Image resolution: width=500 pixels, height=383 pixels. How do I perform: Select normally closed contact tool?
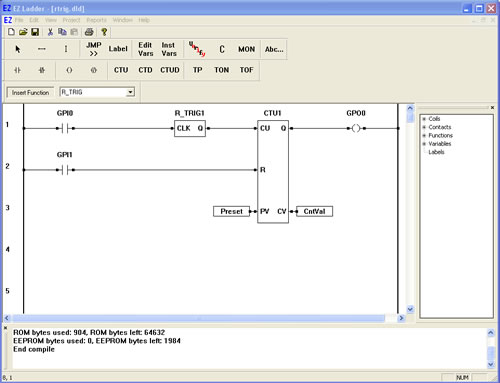point(42,70)
